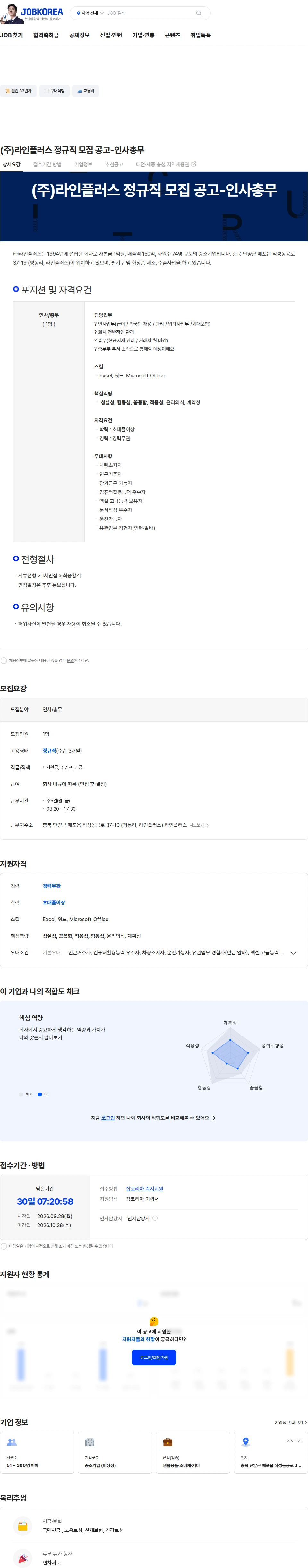Open the 지역 전체 region dropdown

[90, 13]
